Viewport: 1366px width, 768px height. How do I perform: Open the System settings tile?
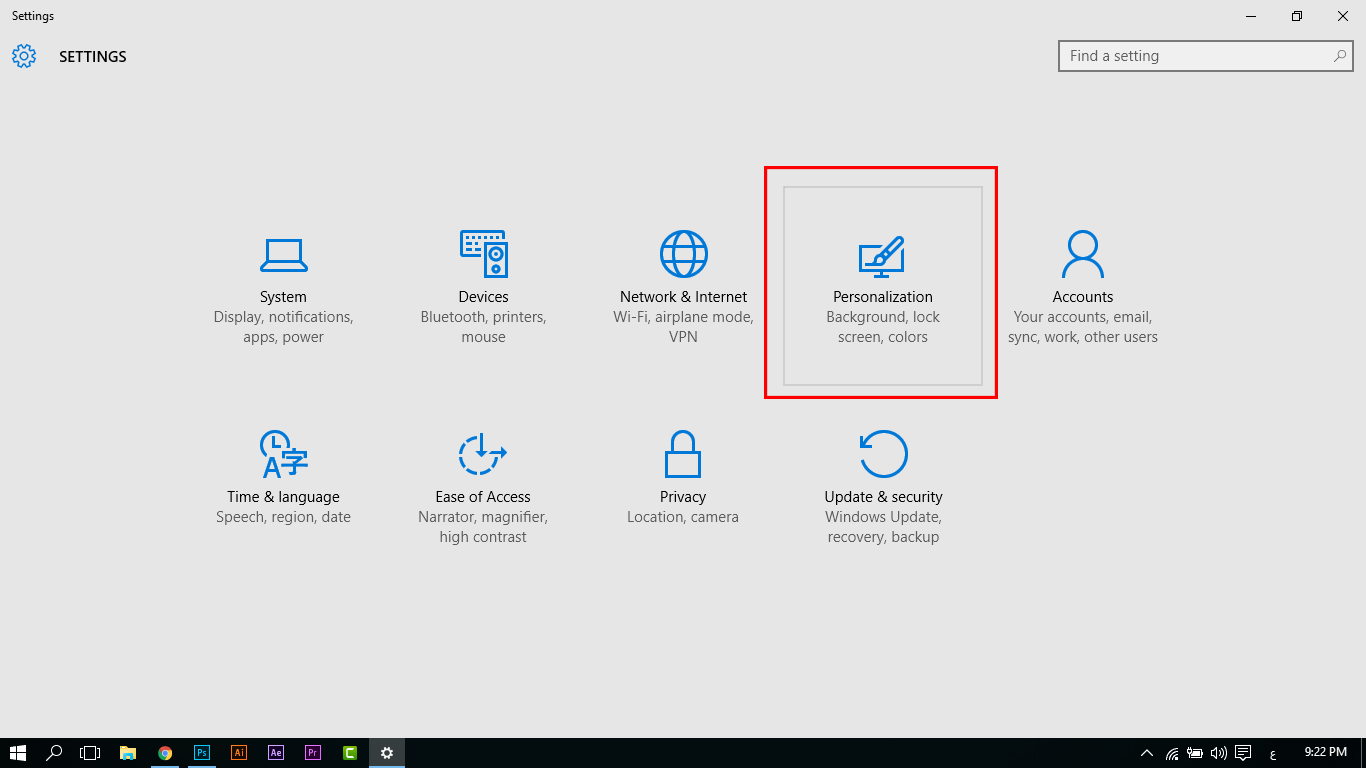pos(283,287)
